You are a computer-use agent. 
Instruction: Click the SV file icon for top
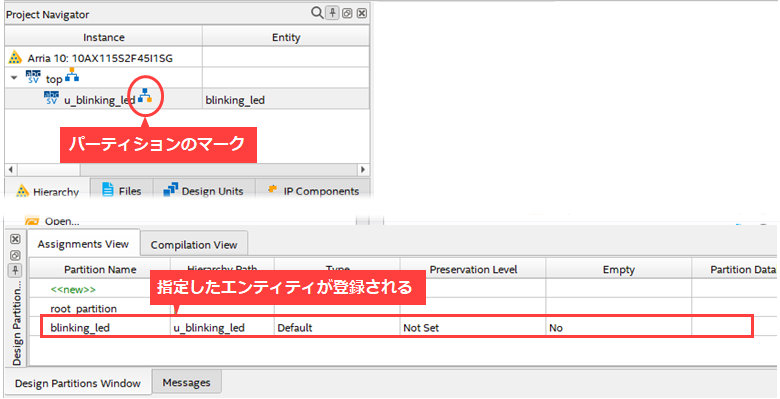coord(33,77)
